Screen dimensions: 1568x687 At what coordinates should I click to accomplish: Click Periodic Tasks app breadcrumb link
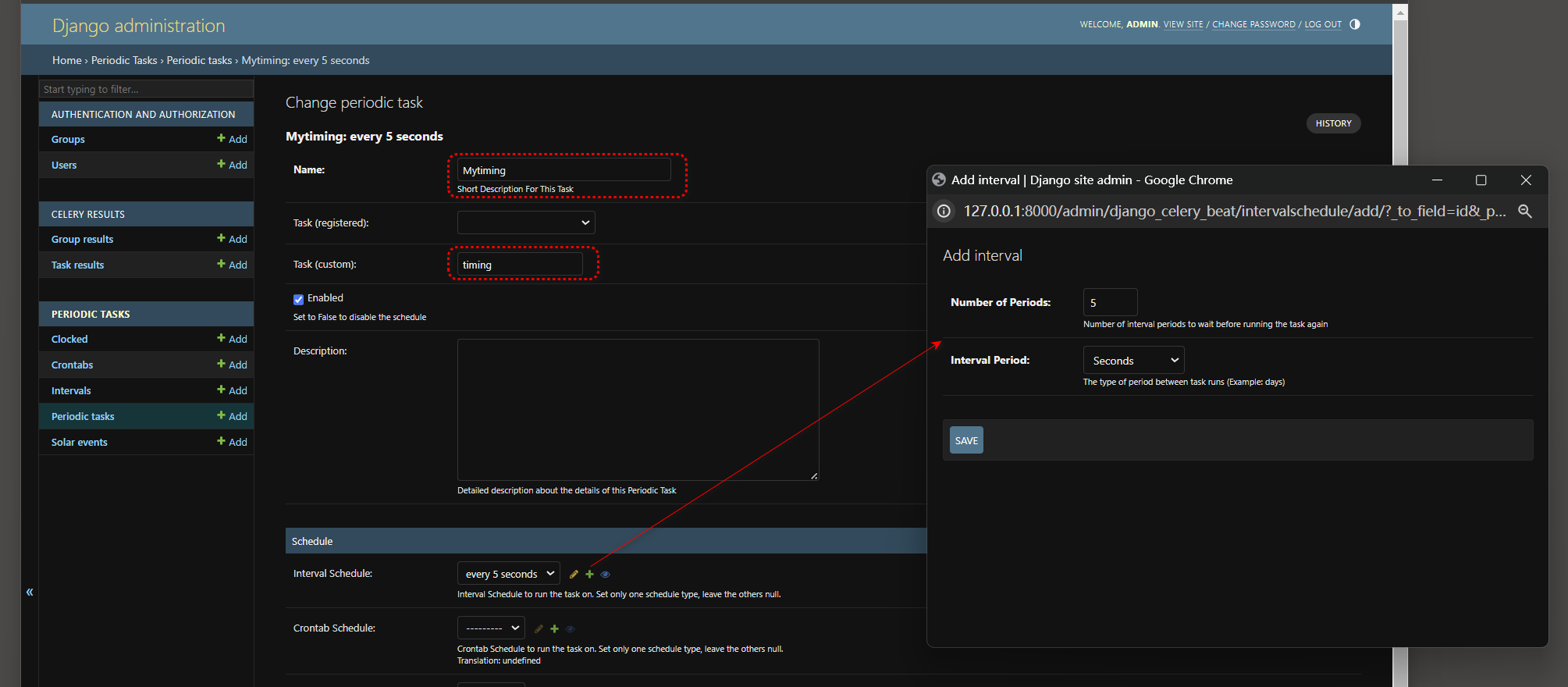point(124,60)
